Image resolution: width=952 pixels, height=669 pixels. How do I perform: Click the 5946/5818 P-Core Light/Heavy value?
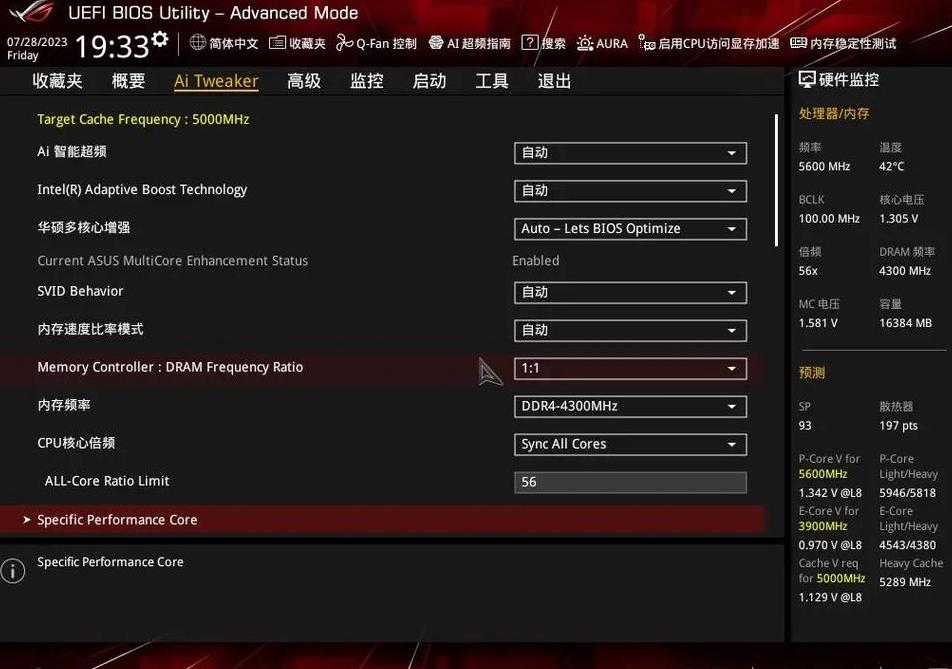pyautogui.click(x=908, y=493)
